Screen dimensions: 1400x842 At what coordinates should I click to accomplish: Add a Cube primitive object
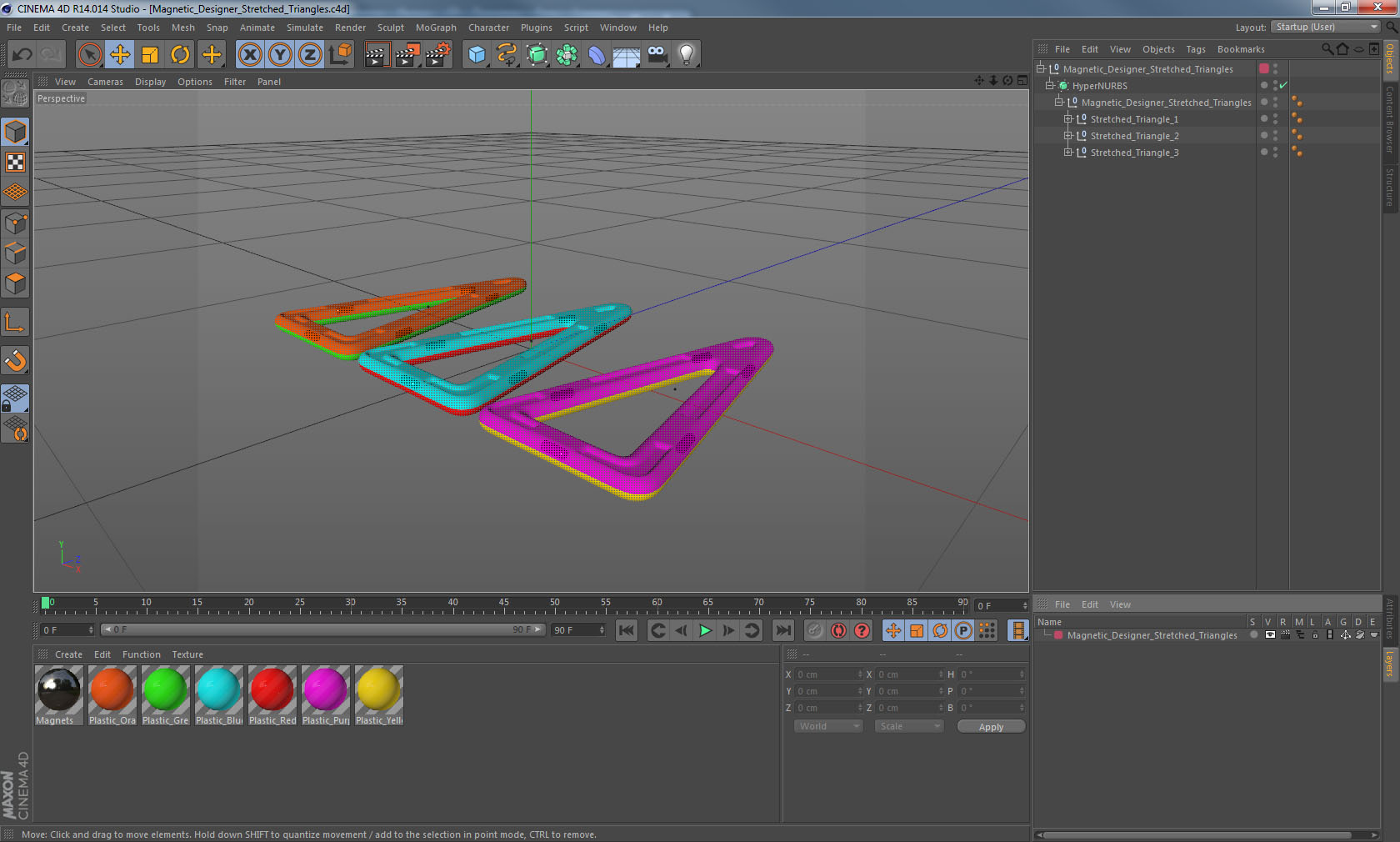pos(477,55)
